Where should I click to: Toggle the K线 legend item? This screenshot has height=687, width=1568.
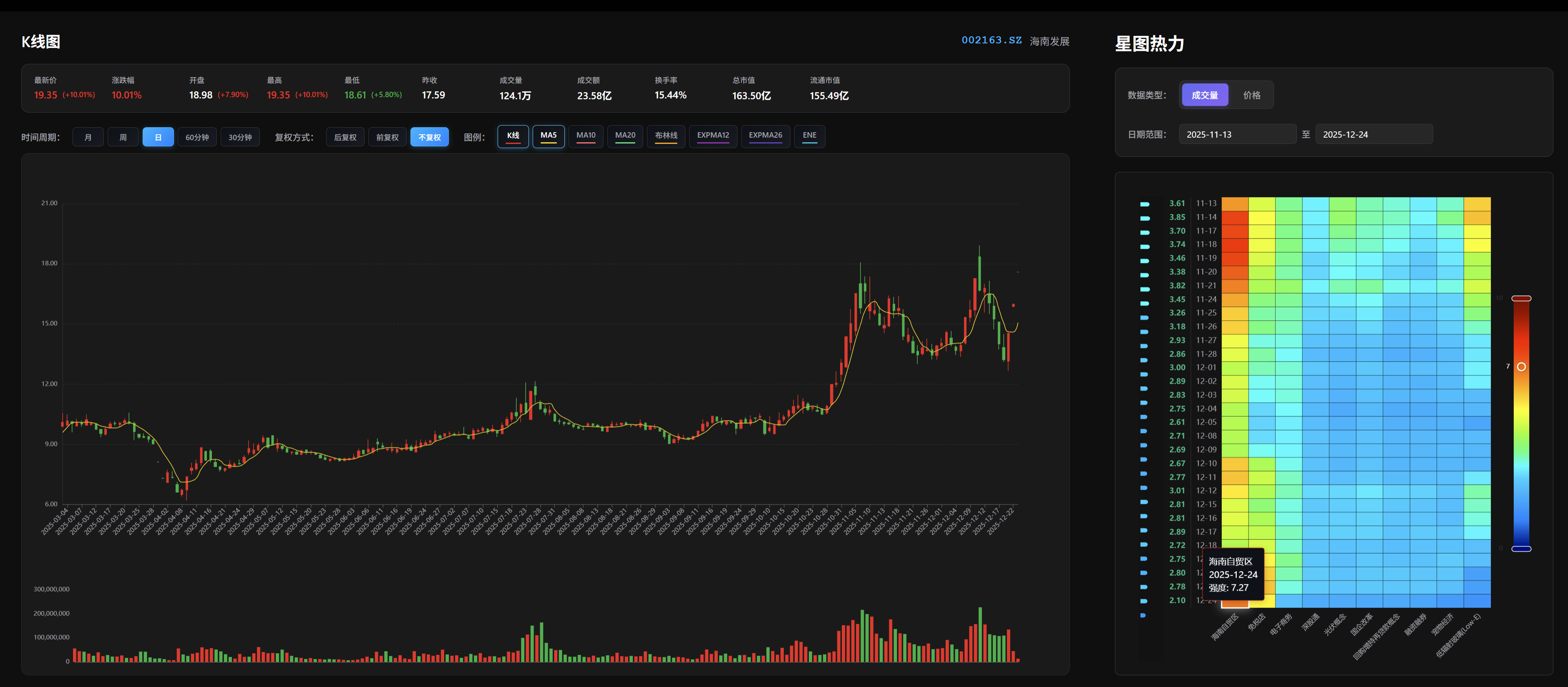click(513, 136)
